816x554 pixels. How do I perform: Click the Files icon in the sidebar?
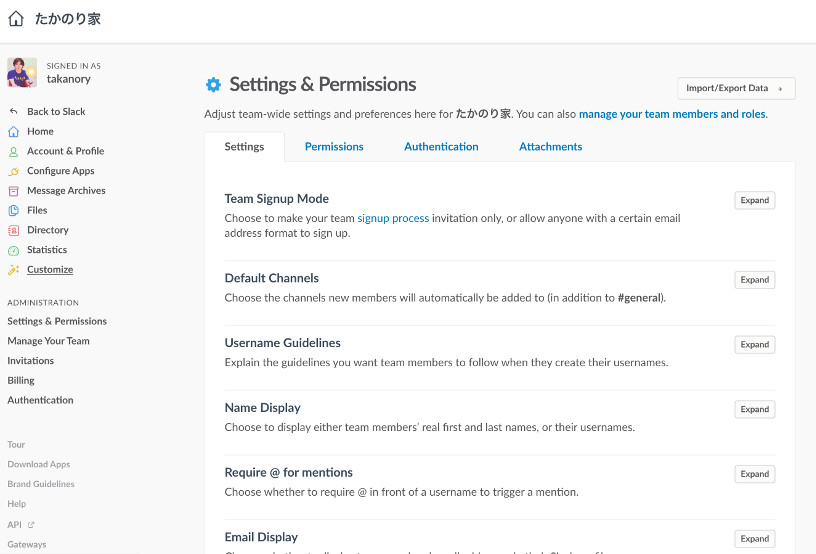coord(14,211)
